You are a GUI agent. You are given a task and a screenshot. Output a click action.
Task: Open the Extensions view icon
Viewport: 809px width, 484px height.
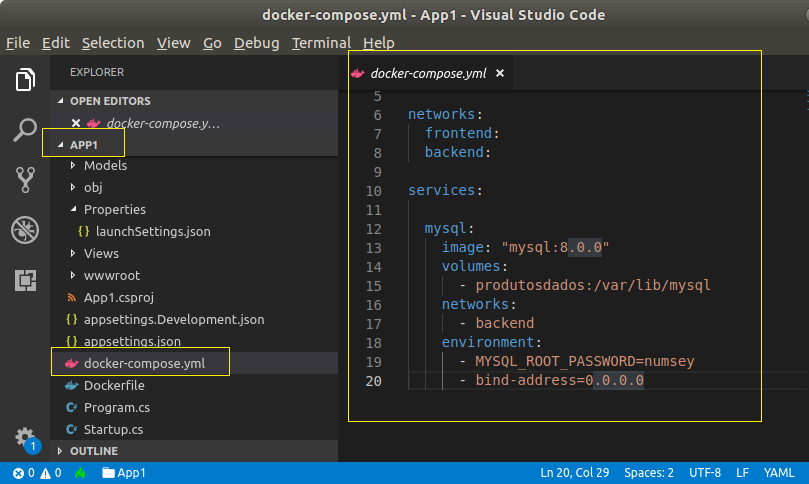click(x=25, y=280)
